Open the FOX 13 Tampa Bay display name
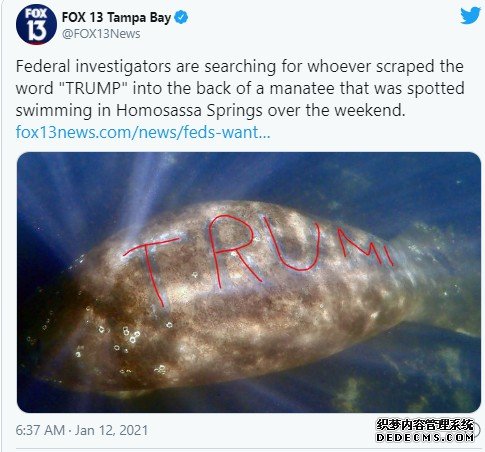 116,17
